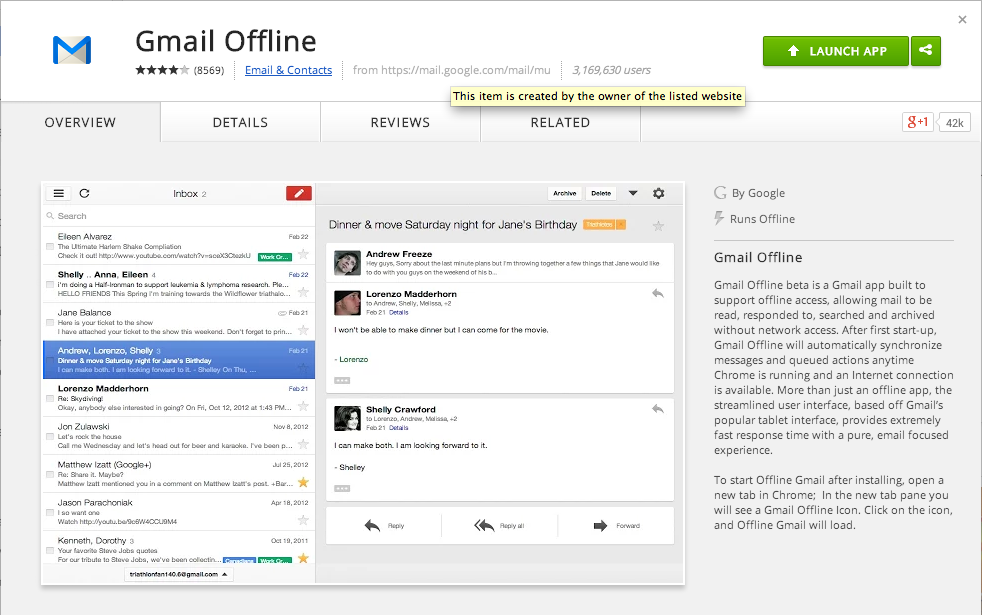Open the Email & Contacts category link
Image resolution: width=982 pixels, height=615 pixels.
(x=288, y=70)
